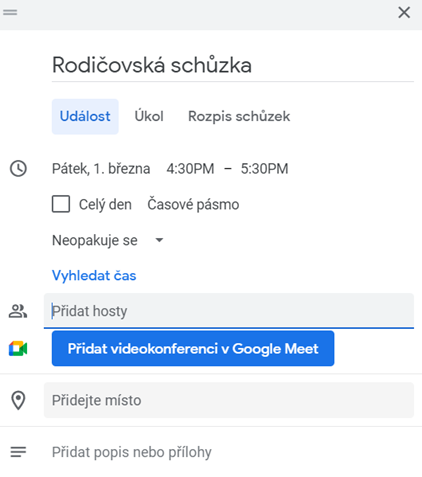Switch to the Úkol tab

pos(149,117)
